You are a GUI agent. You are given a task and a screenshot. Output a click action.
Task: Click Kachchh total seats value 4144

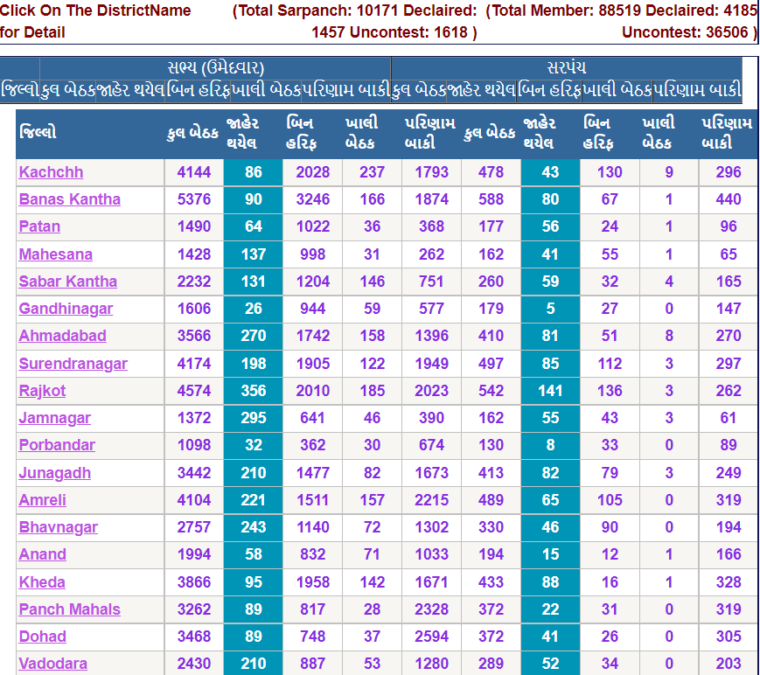click(194, 172)
